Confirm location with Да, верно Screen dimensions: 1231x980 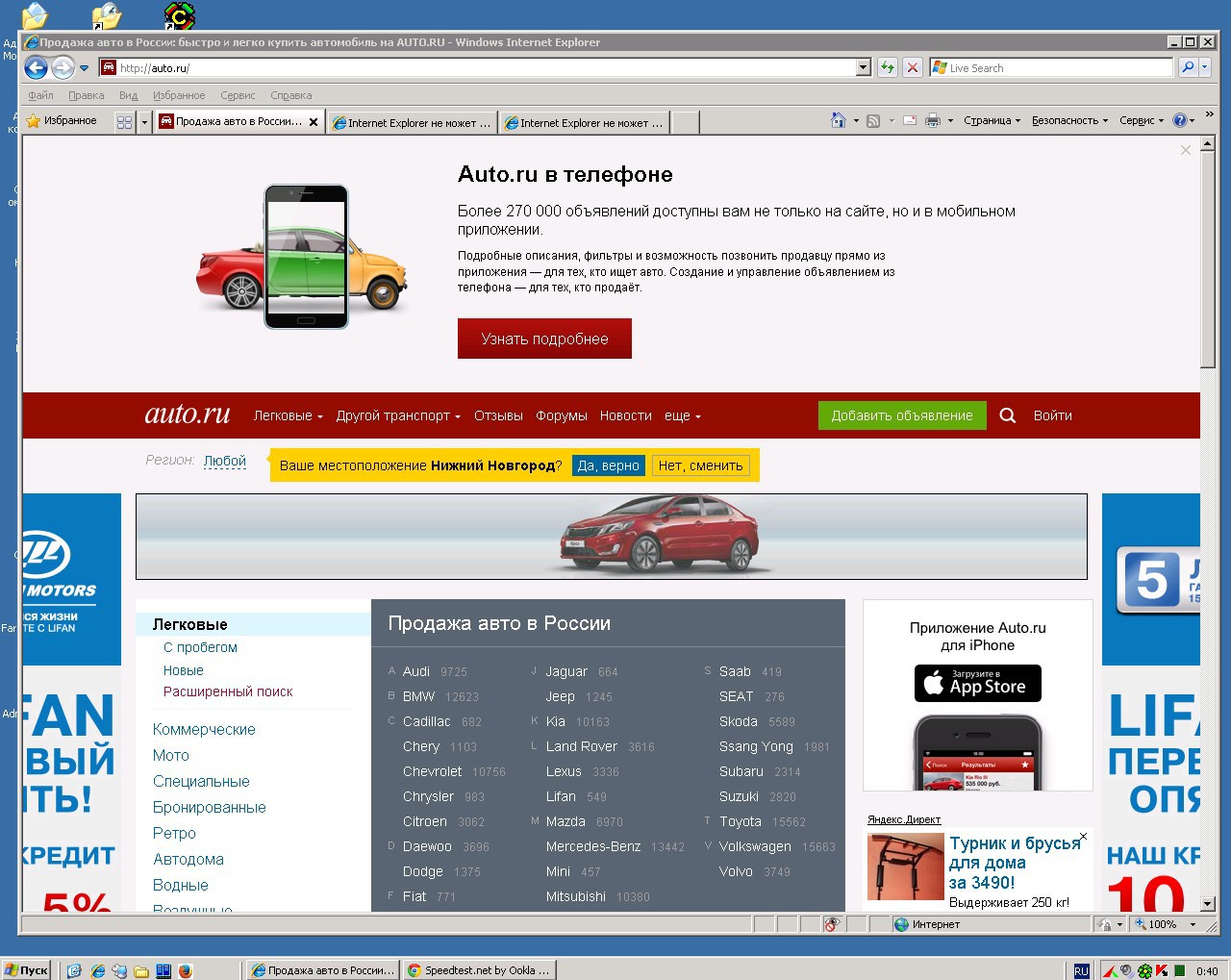pos(608,465)
